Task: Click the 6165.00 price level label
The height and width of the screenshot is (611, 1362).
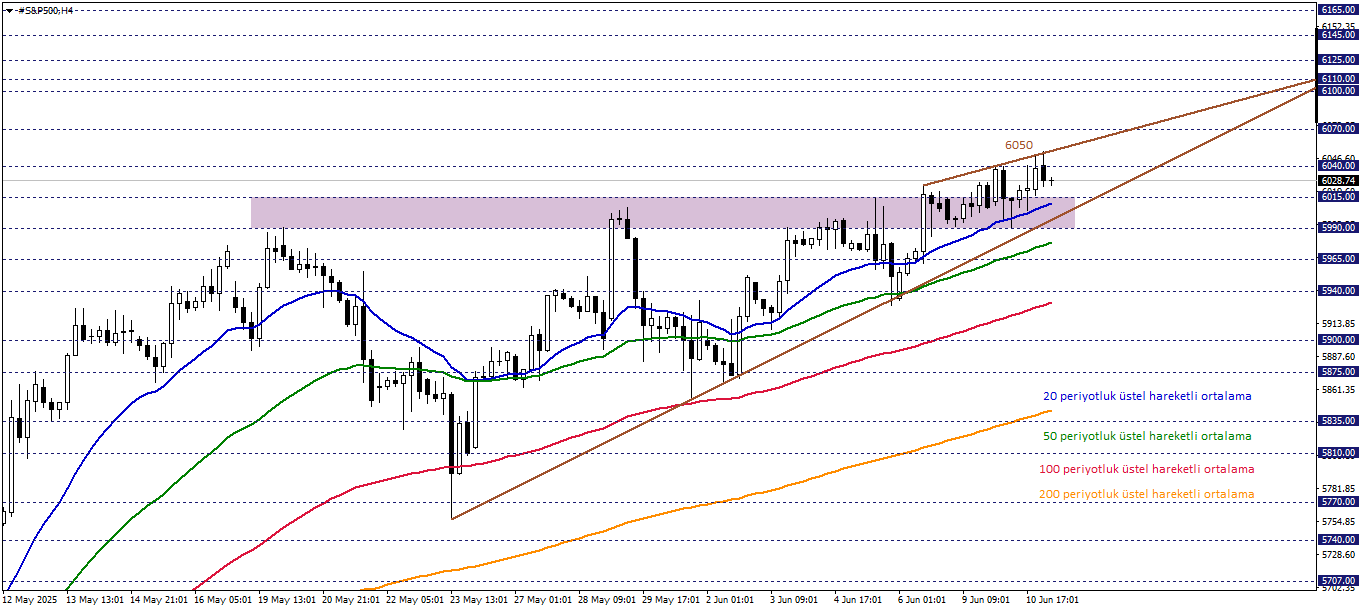Action: pyautogui.click(x=1337, y=9)
